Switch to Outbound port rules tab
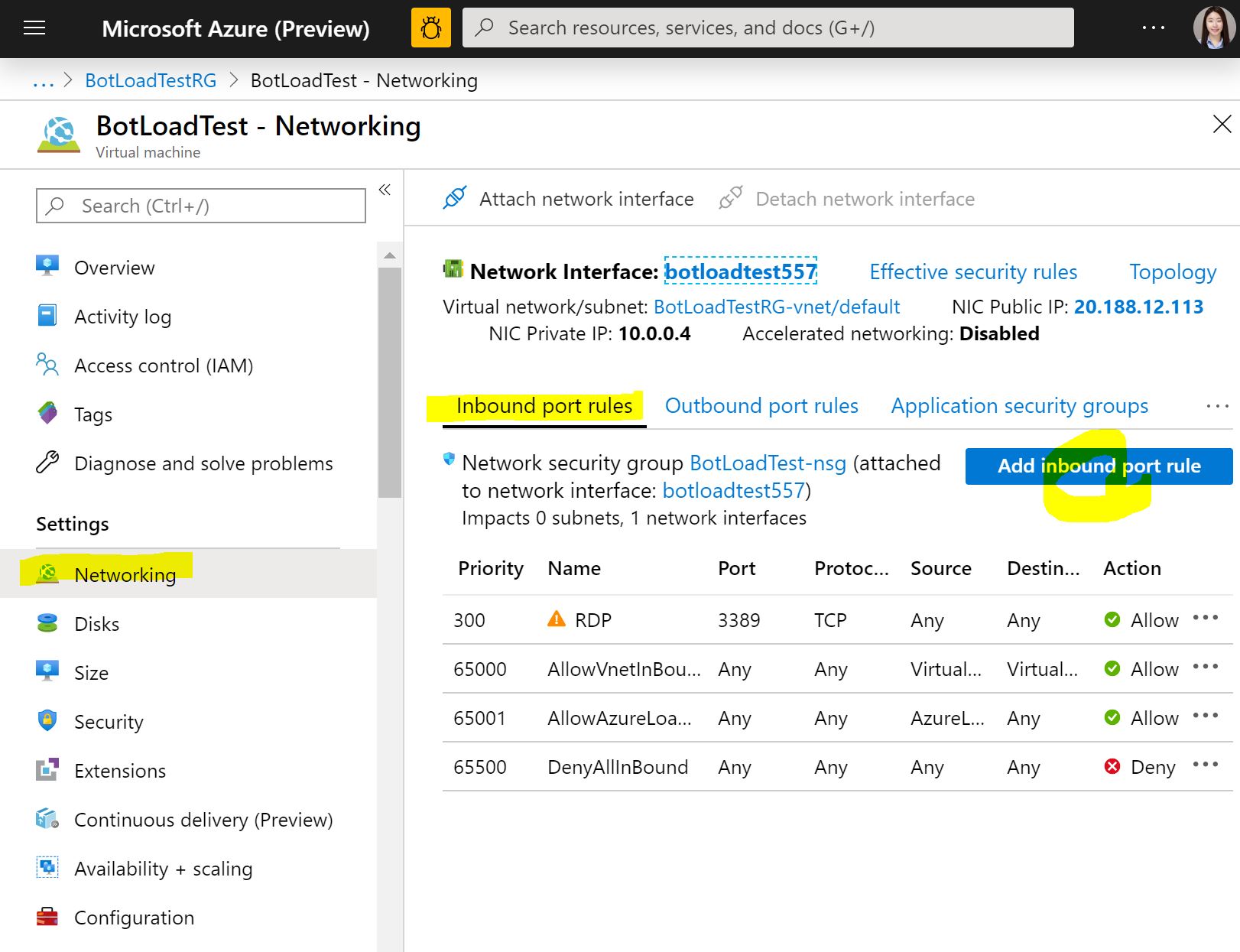Viewport: 1240px width, 952px height. click(x=761, y=406)
